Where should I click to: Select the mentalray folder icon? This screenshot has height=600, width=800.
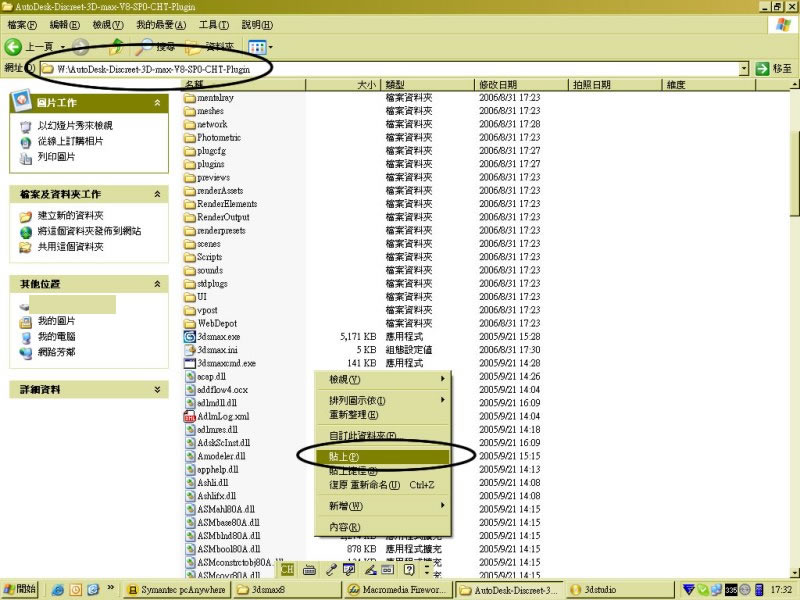190,97
